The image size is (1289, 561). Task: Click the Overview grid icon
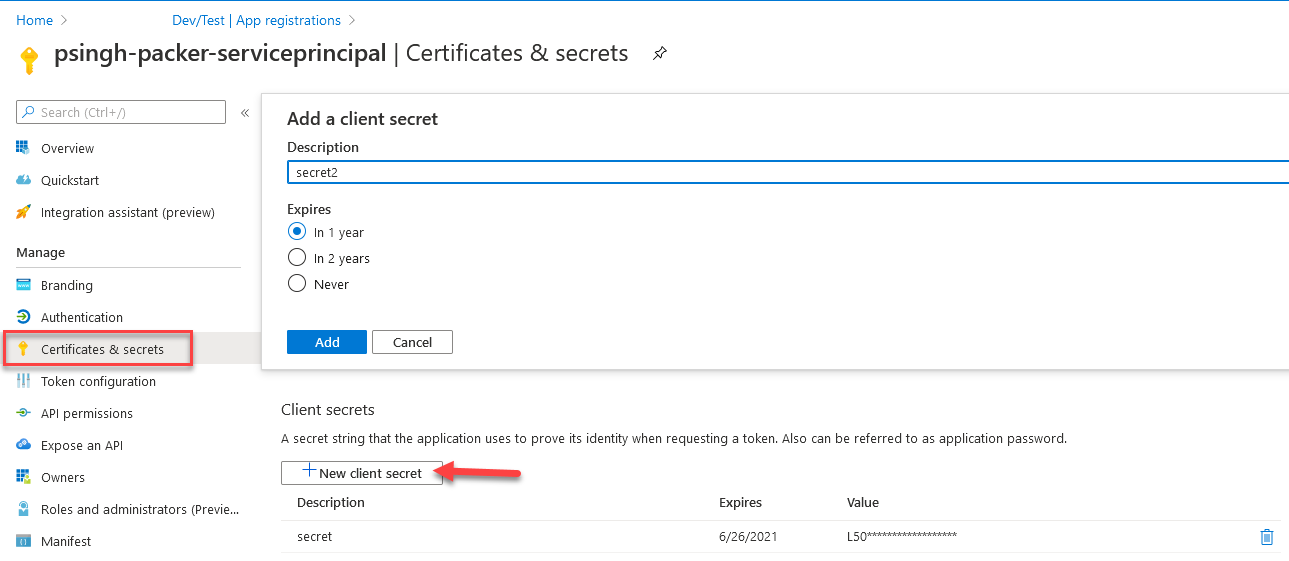point(23,148)
